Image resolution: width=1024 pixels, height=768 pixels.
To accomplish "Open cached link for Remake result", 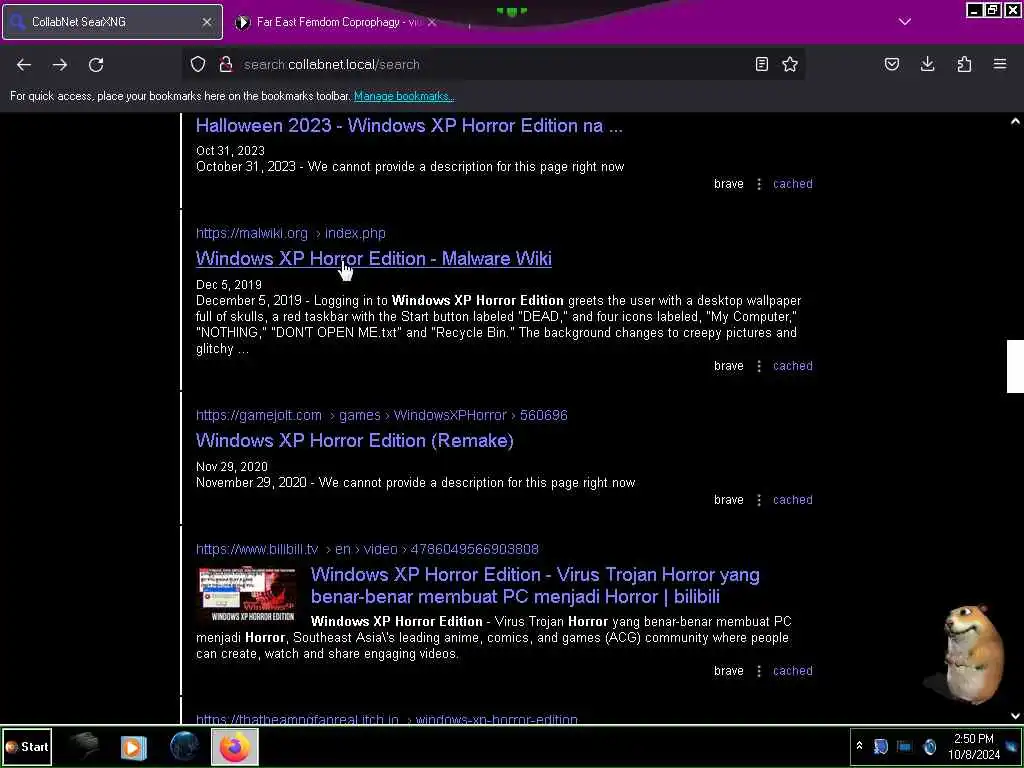I will tap(793, 500).
